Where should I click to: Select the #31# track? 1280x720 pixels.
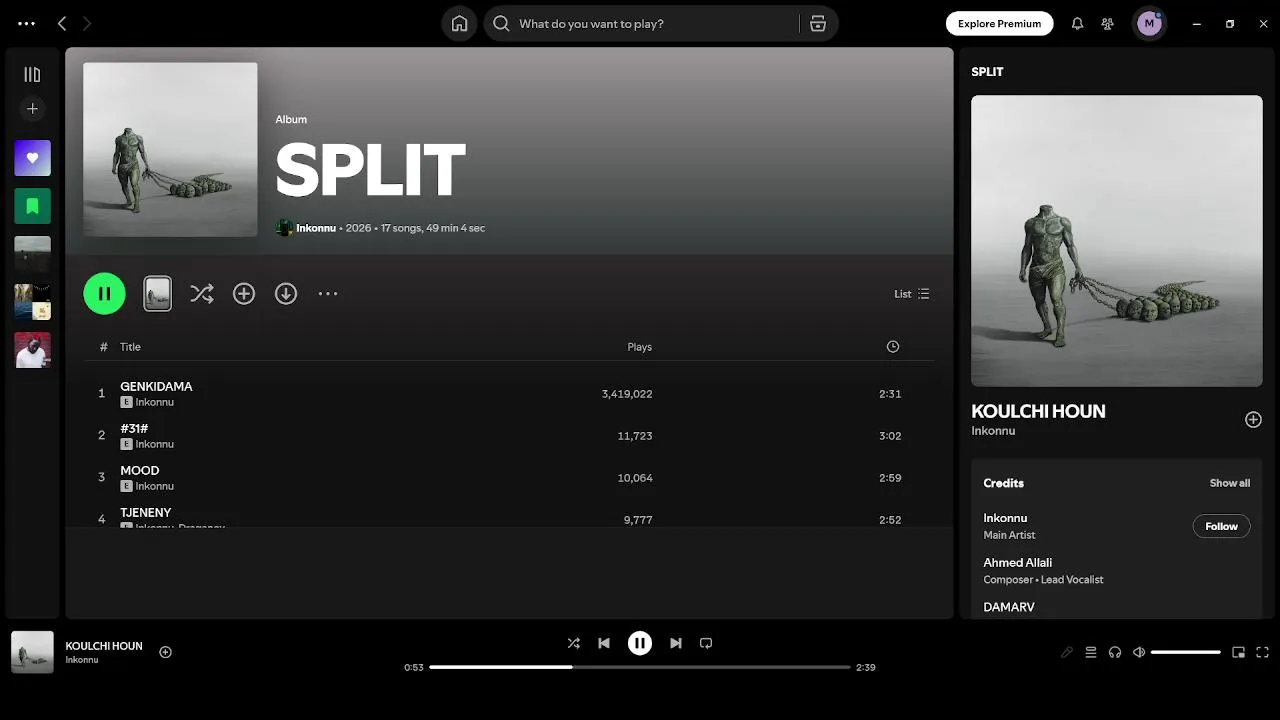pos(509,436)
